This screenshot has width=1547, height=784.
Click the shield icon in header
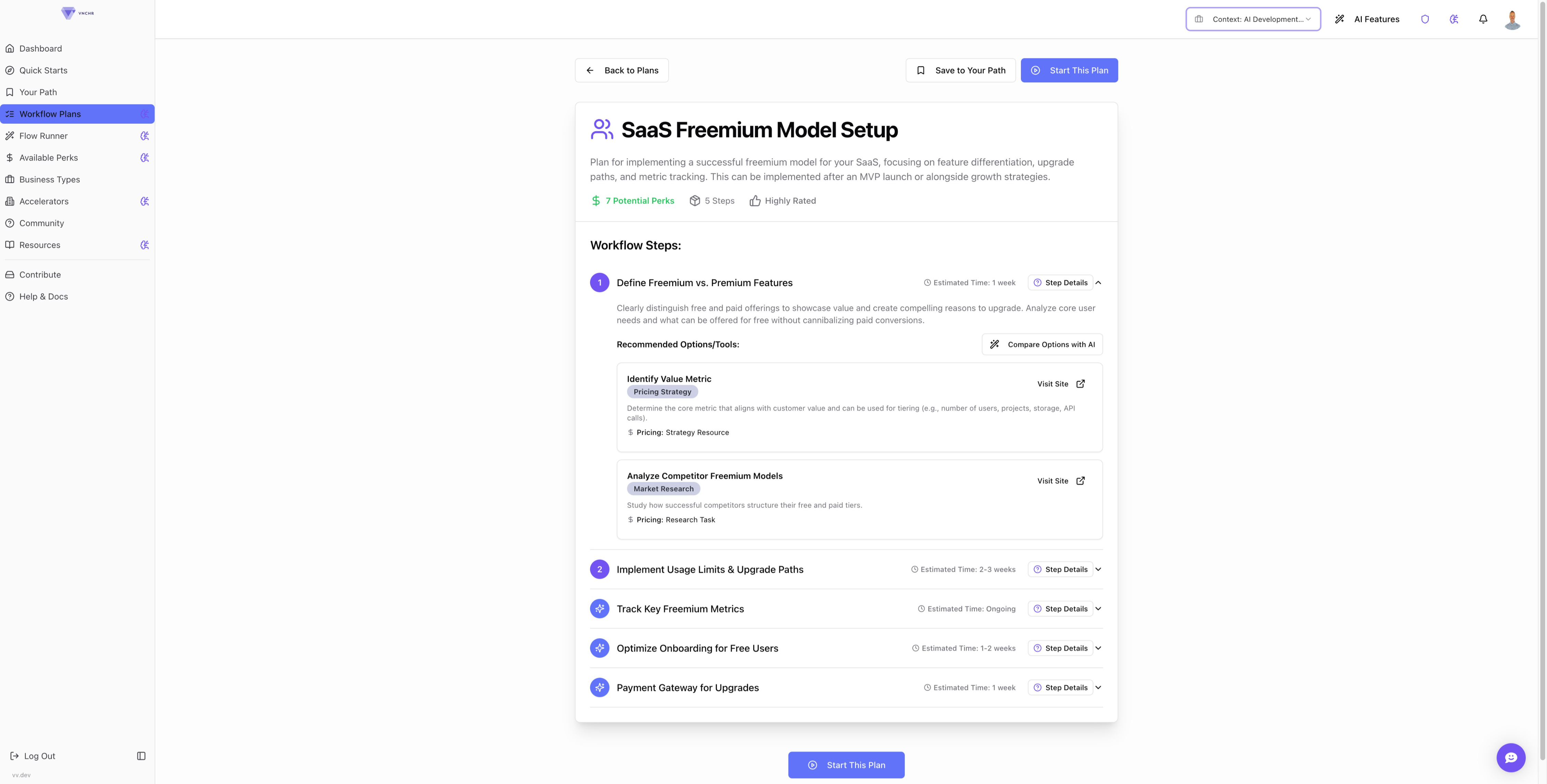(1424, 19)
